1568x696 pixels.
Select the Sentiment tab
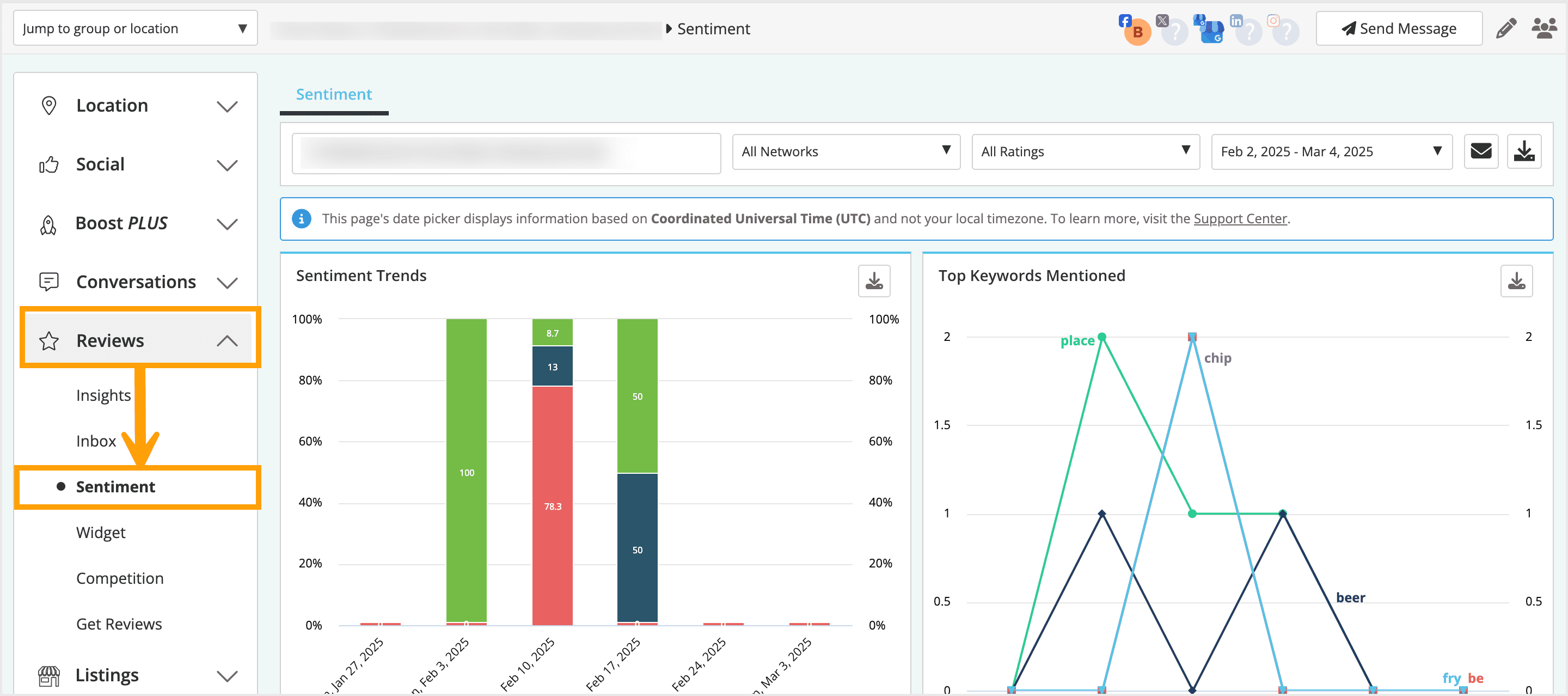click(334, 94)
